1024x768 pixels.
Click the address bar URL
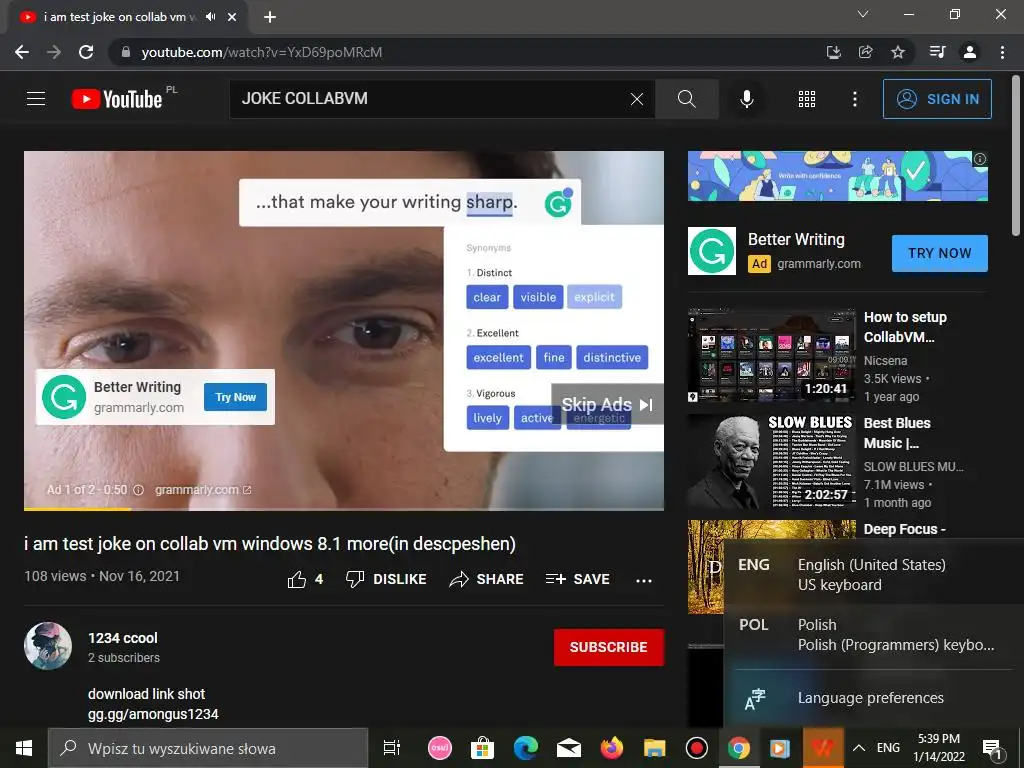click(262, 52)
